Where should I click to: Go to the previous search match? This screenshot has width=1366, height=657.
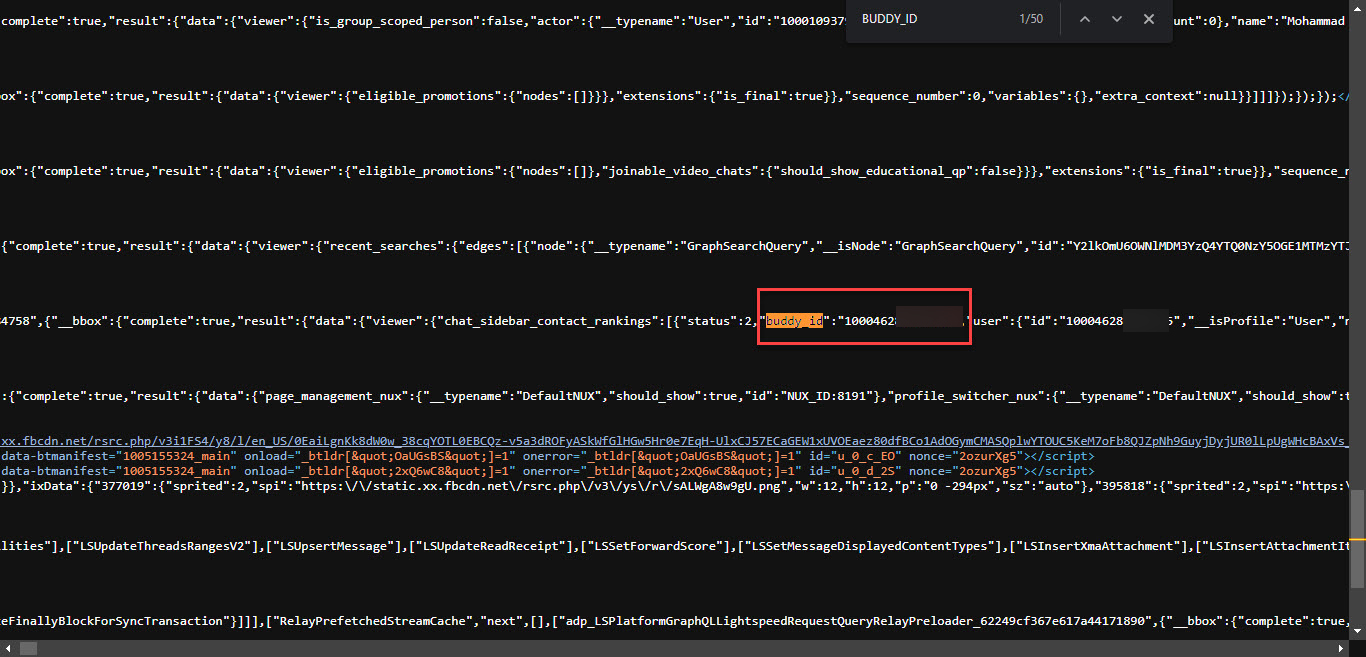pos(1084,20)
